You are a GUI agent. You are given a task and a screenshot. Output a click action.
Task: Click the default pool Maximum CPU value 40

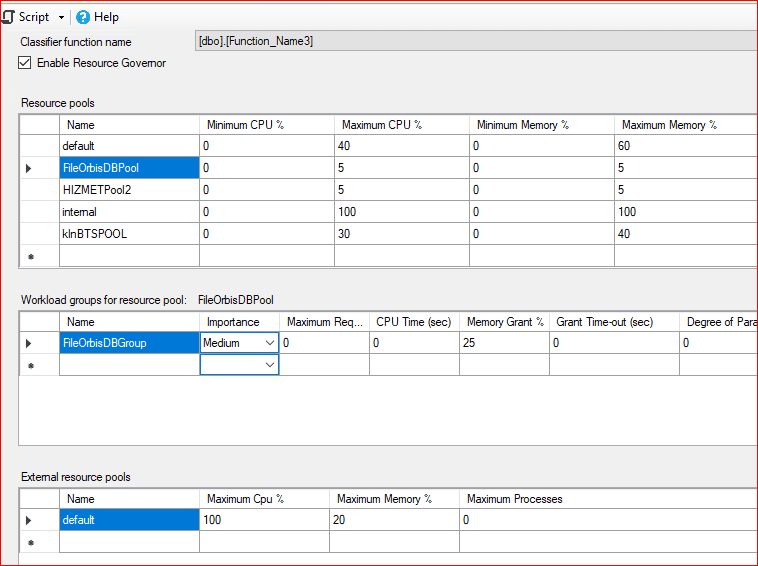point(401,146)
